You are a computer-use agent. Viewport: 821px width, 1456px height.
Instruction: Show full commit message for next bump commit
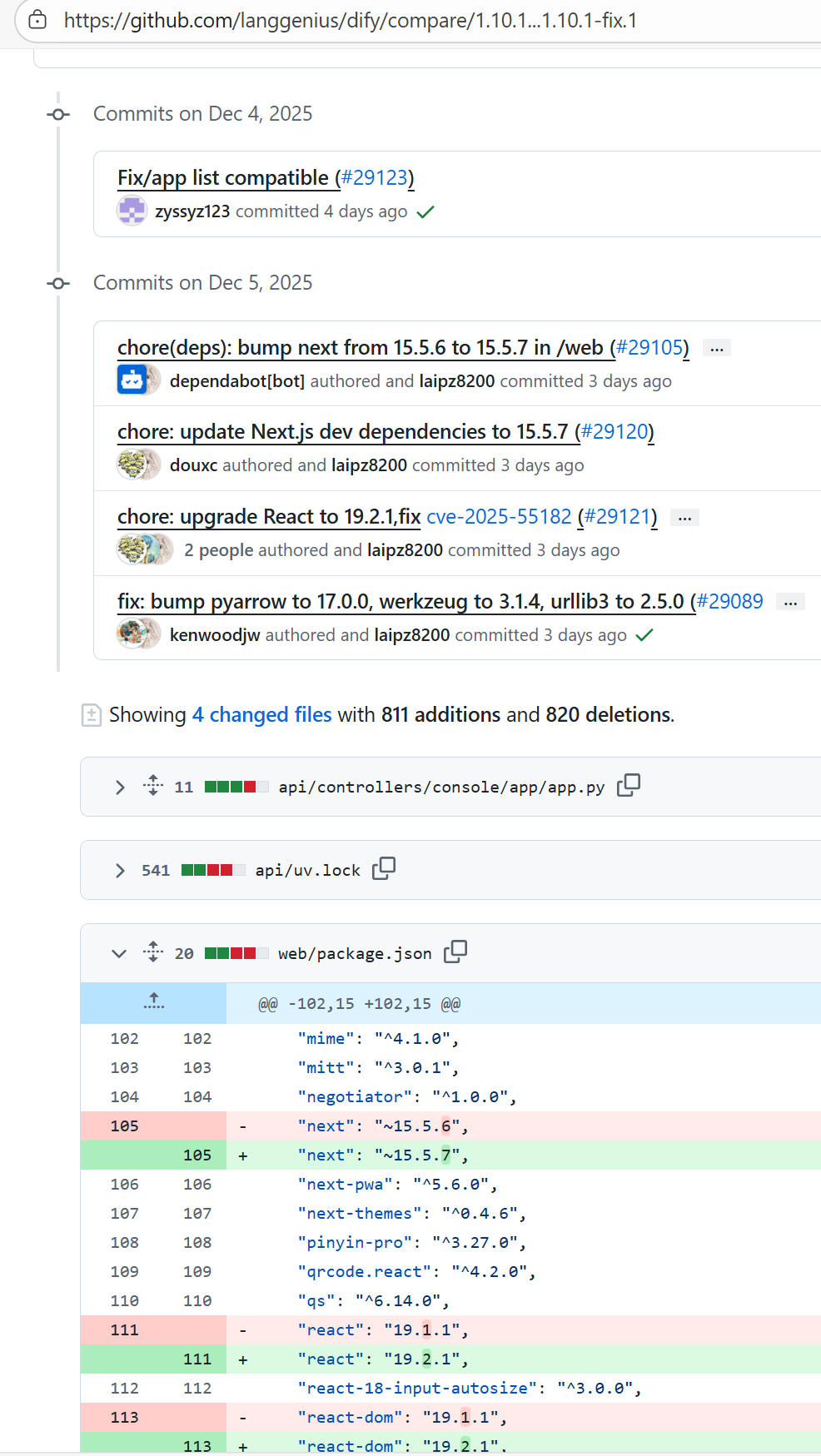point(717,348)
